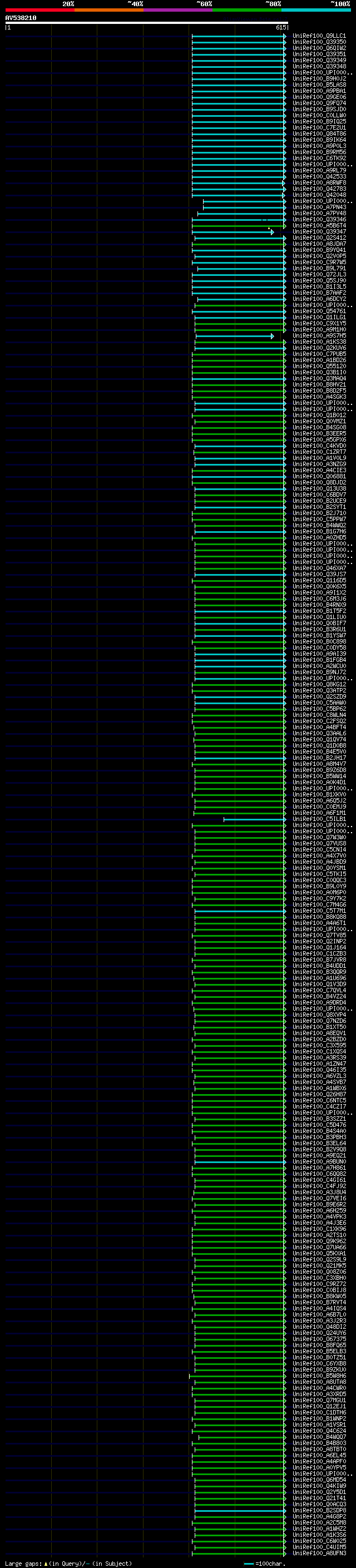Click the short cyan bar of UniRef100_C5ILB1

(254, 819)
